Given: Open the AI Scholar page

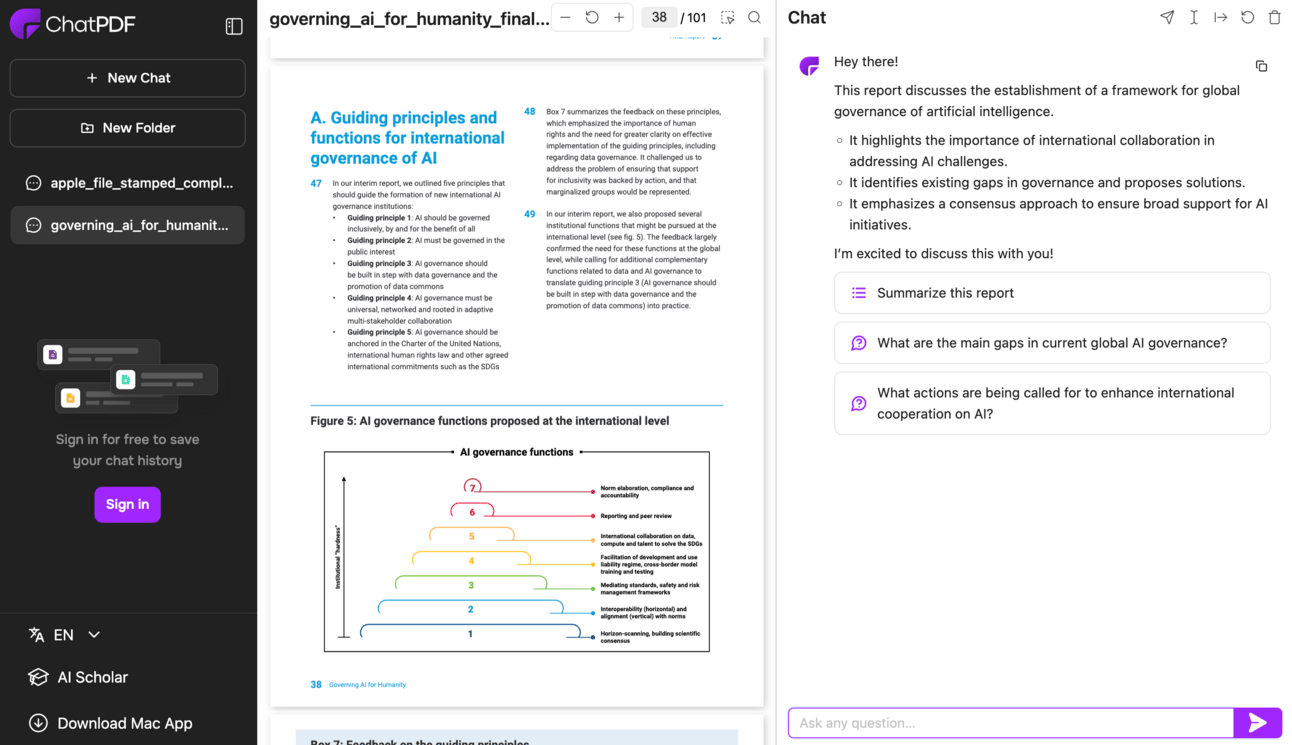Looking at the screenshot, I should tap(79, 677).
